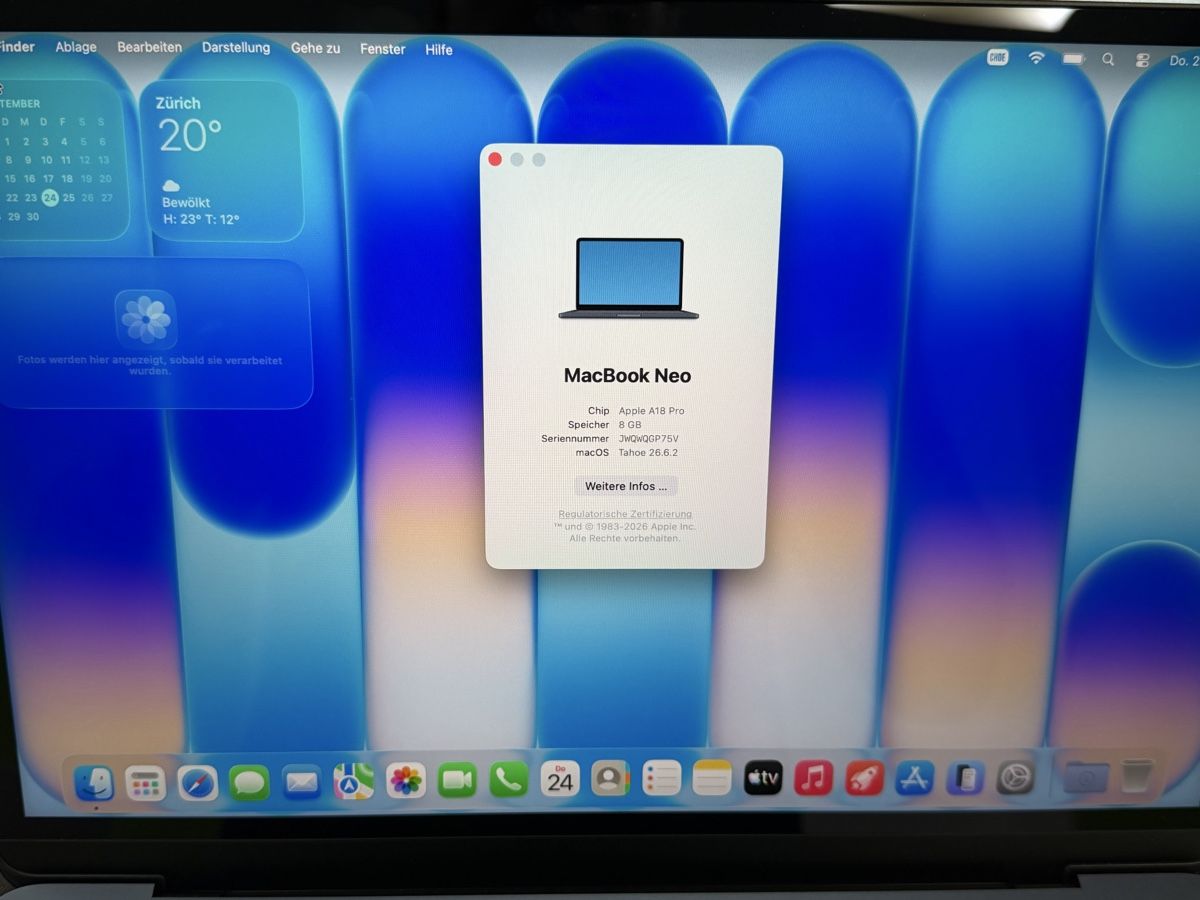The width and height of the screenshot is (1200, 900).
Task: Open the Regulatorische Zertifizierung link
Action: tap(625, 514)
